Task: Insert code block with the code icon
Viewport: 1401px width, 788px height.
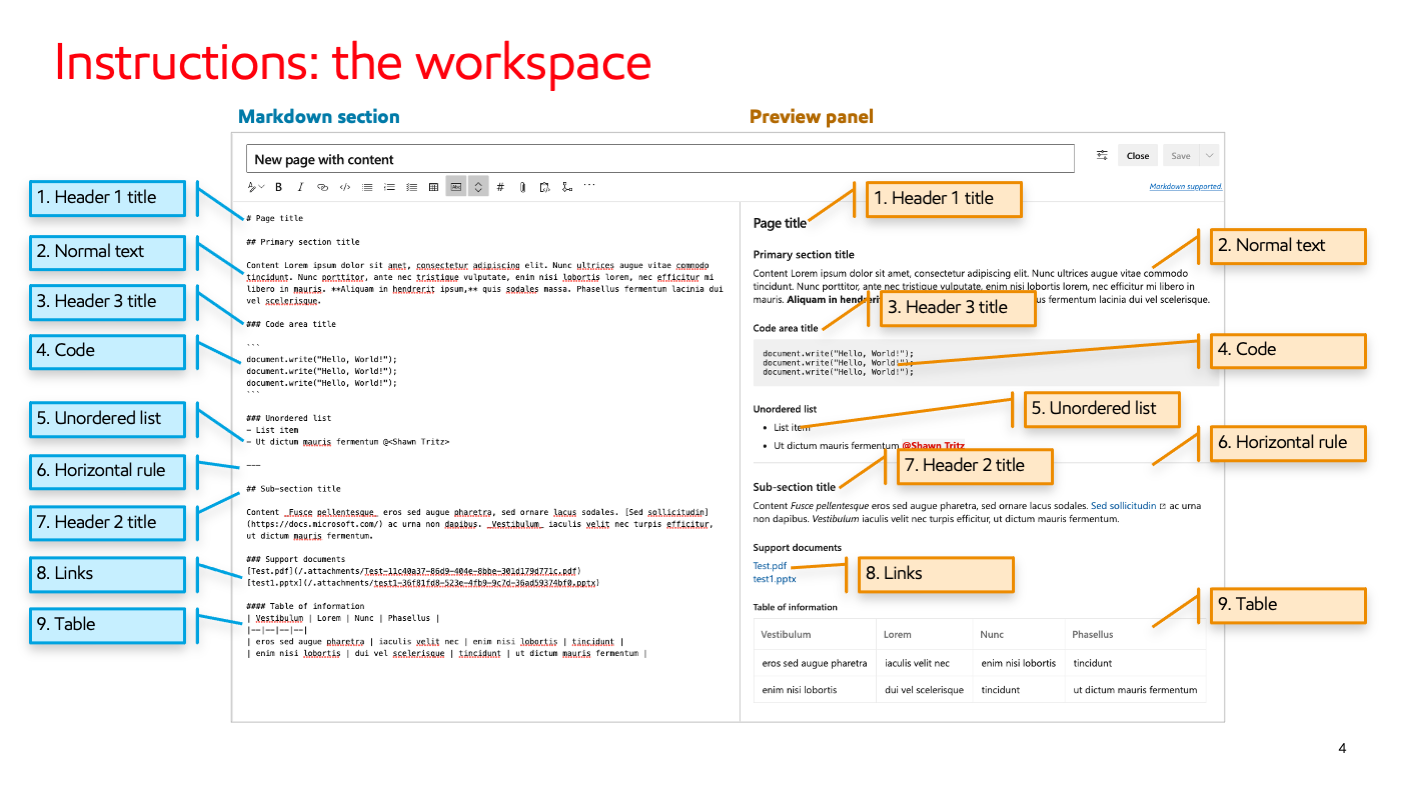Action: pos(345,187)
